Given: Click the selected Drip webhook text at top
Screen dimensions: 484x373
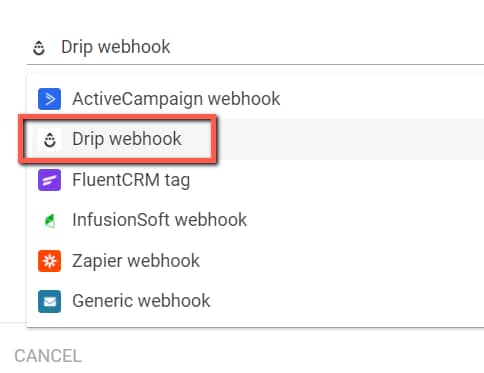Looking at the screenshot, I should [116, 47].
